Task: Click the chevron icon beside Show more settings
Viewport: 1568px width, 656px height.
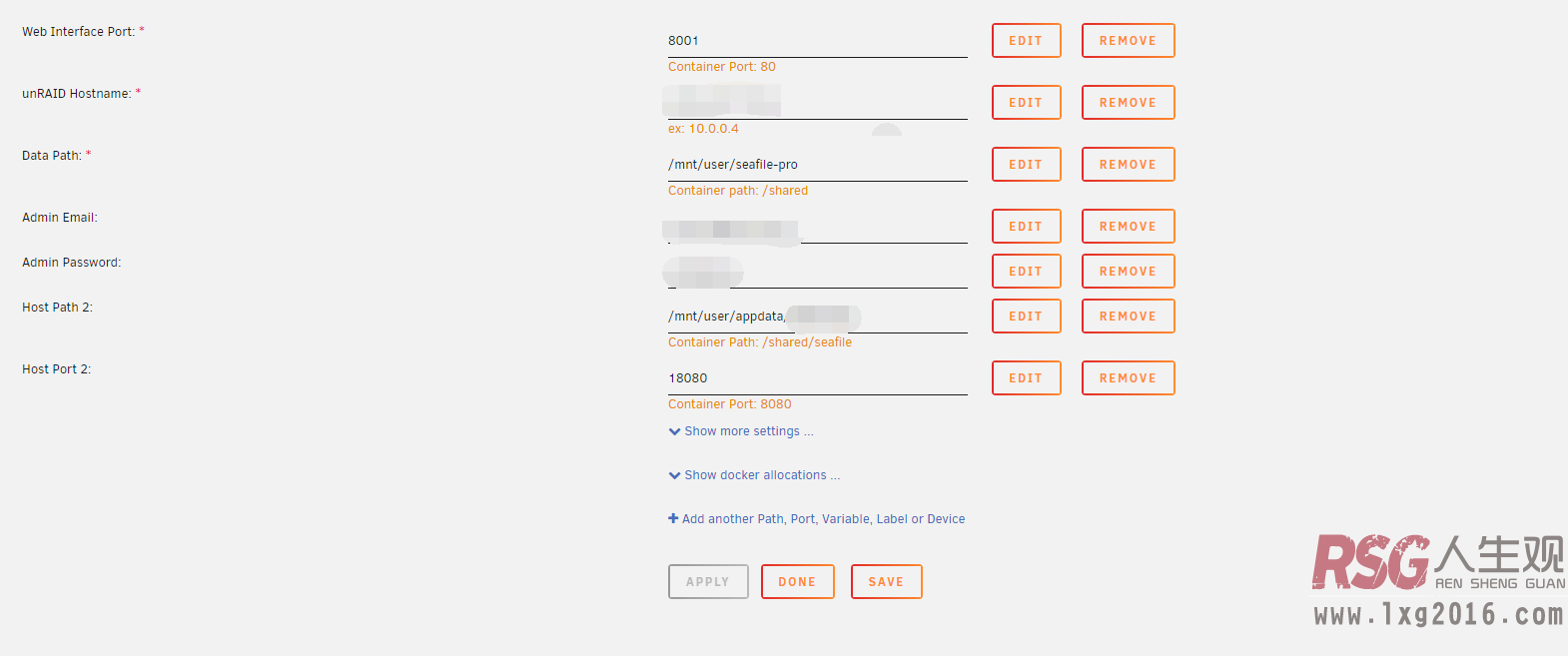Action: 674,431
